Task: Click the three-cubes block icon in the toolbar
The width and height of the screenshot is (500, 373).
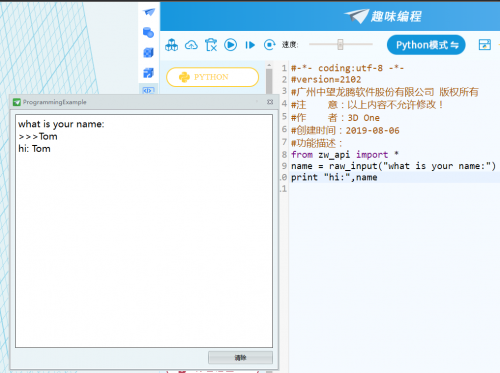Action: (x=172, y=45)
